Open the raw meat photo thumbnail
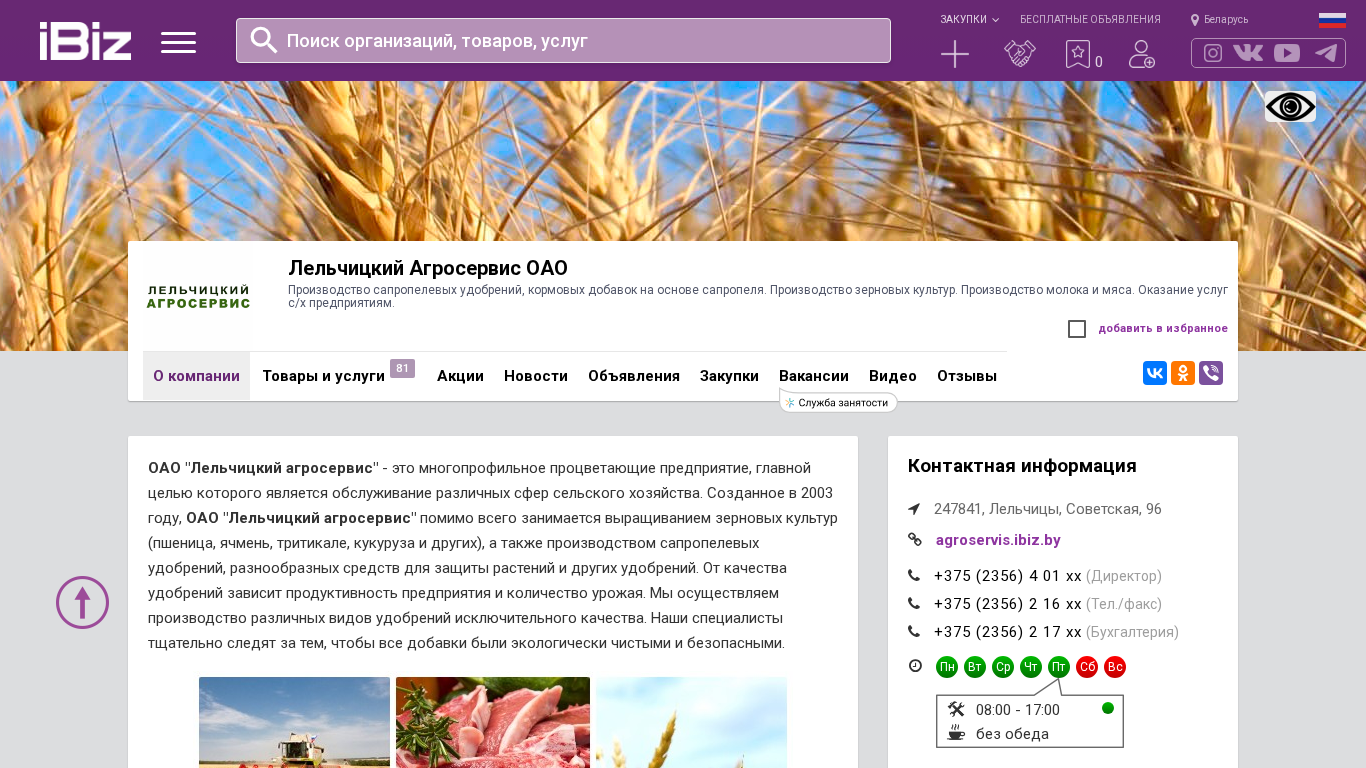The height and width of the screenshot is (768, 1366). [493, 722]
